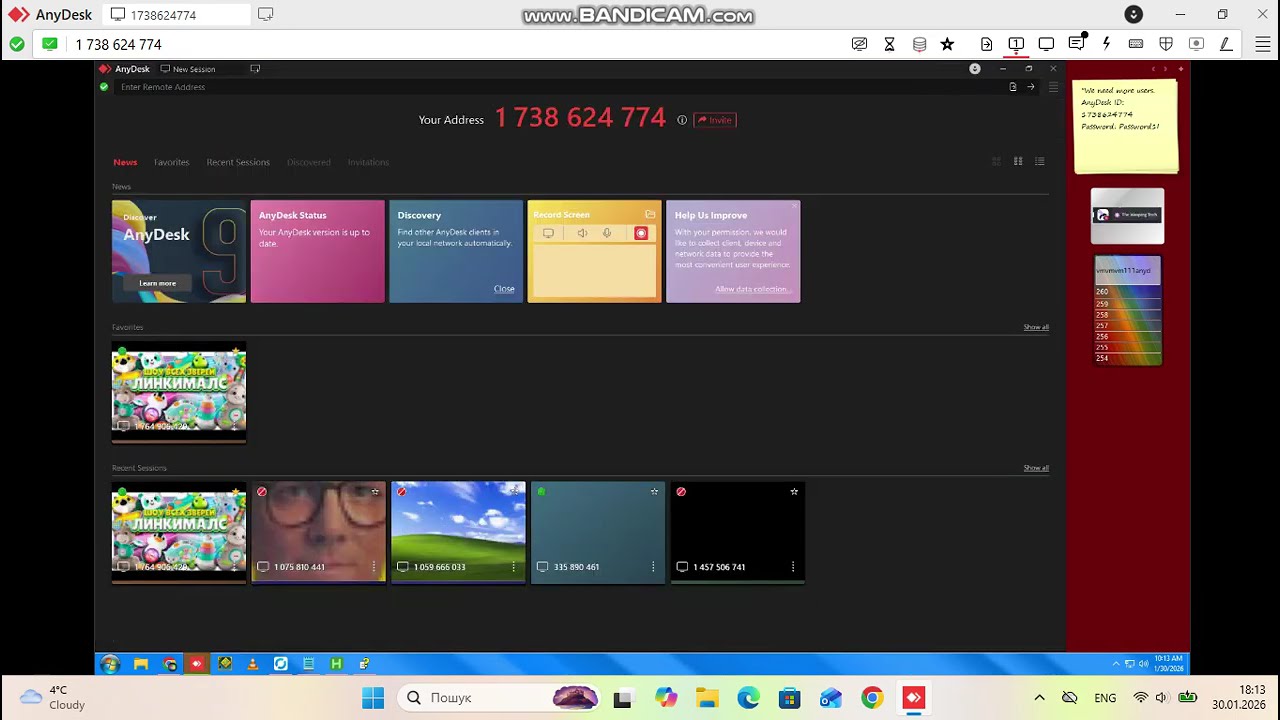1280x720 pixels.
Task: Favorite the 1 457 506 741 session
Action: point(794,491)
